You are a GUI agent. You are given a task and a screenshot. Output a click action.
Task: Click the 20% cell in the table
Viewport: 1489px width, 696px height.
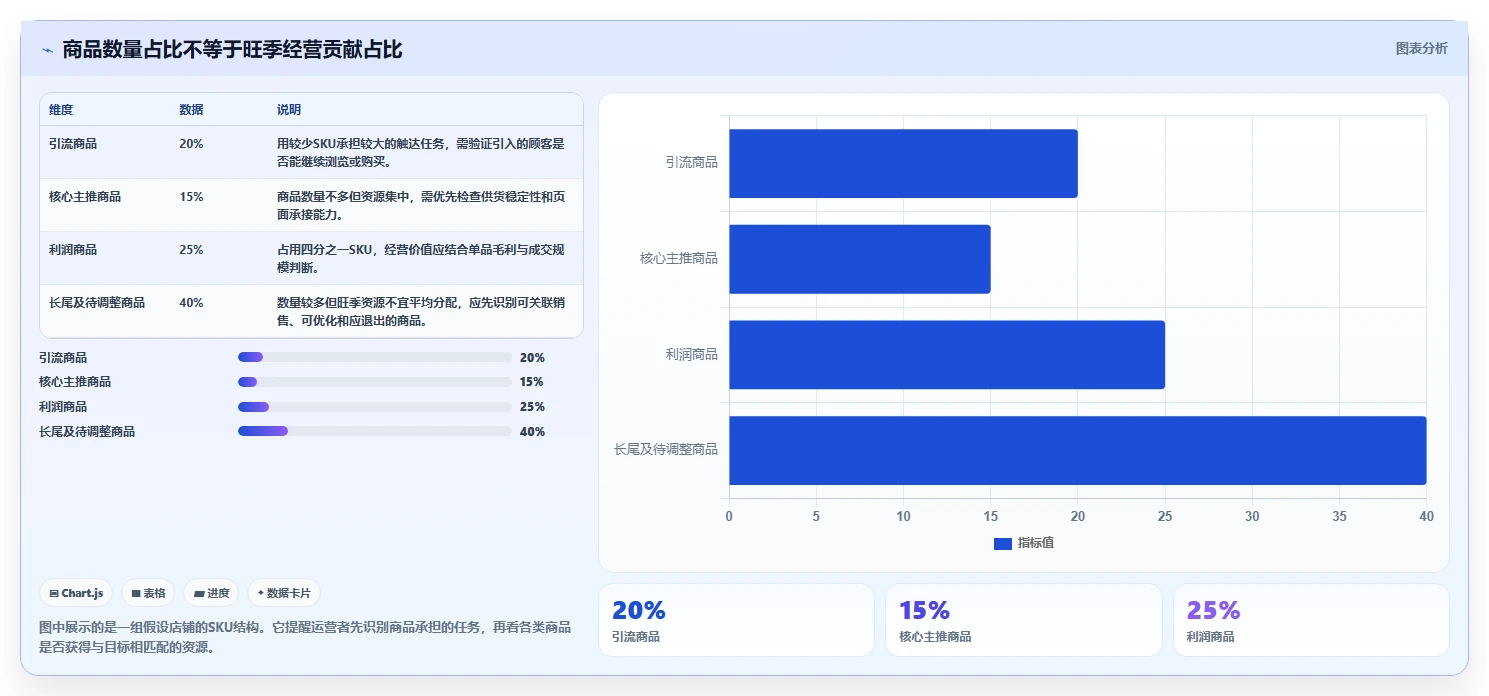coord(191,144)
